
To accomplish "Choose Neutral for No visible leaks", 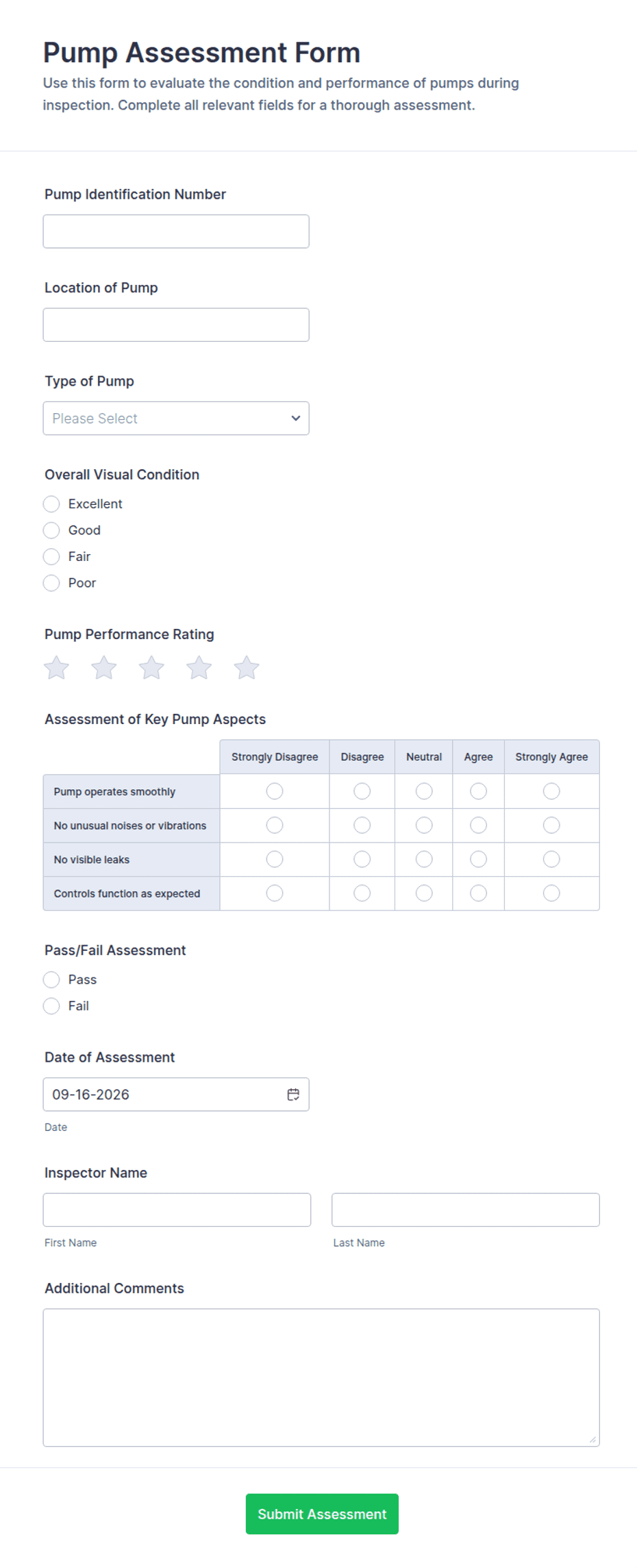I will (424, 859).
